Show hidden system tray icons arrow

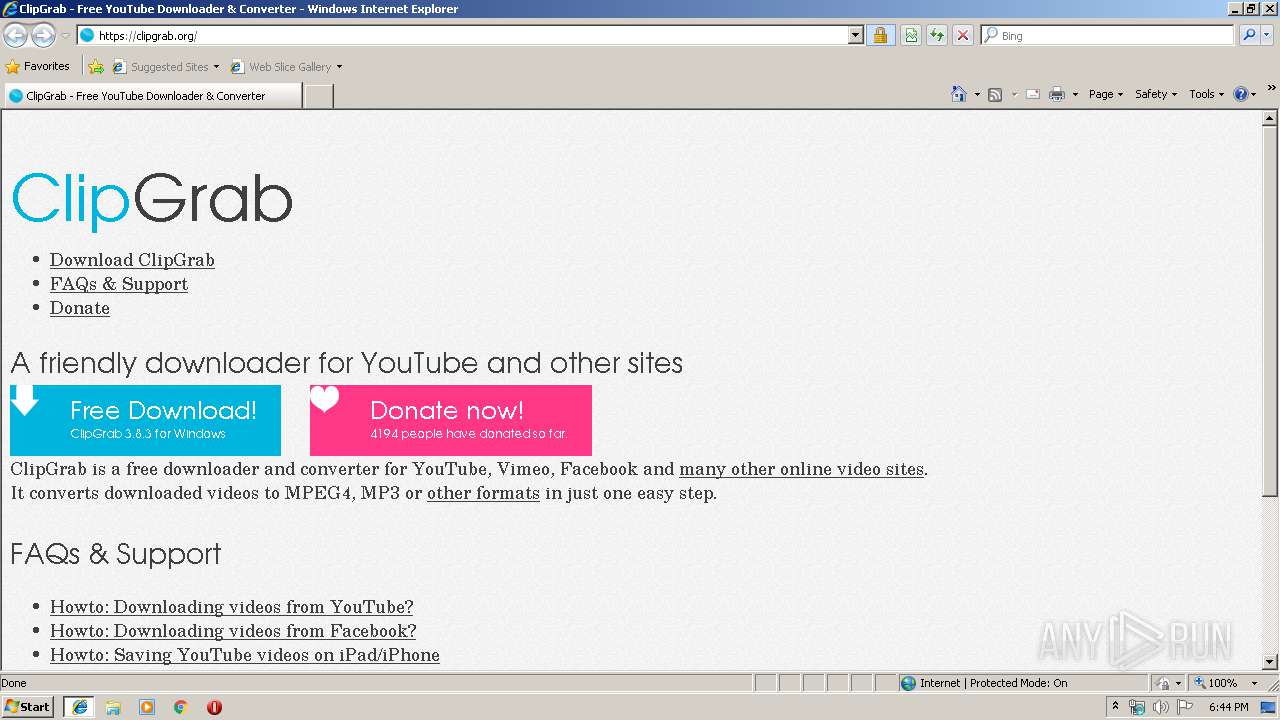coord(1116,706)
